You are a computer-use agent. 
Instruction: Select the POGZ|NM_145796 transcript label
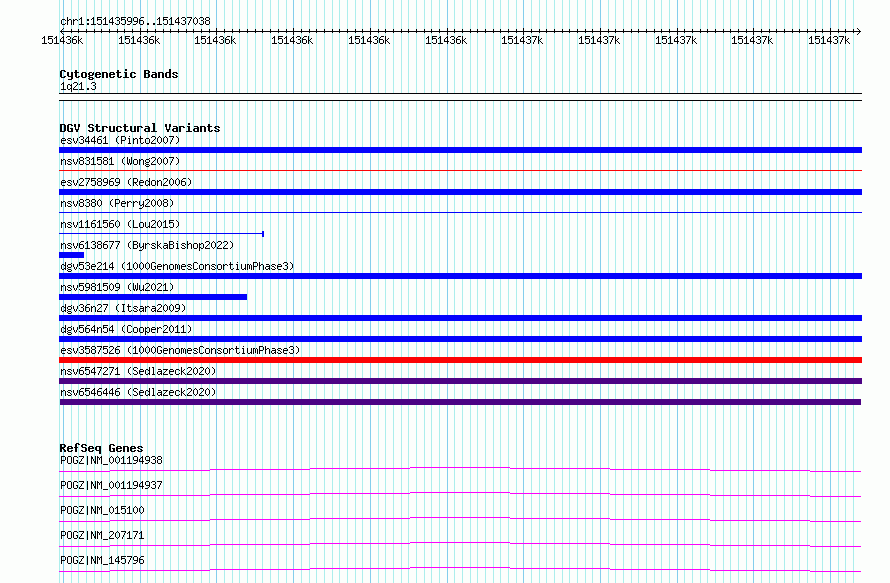tap(102, 560)
